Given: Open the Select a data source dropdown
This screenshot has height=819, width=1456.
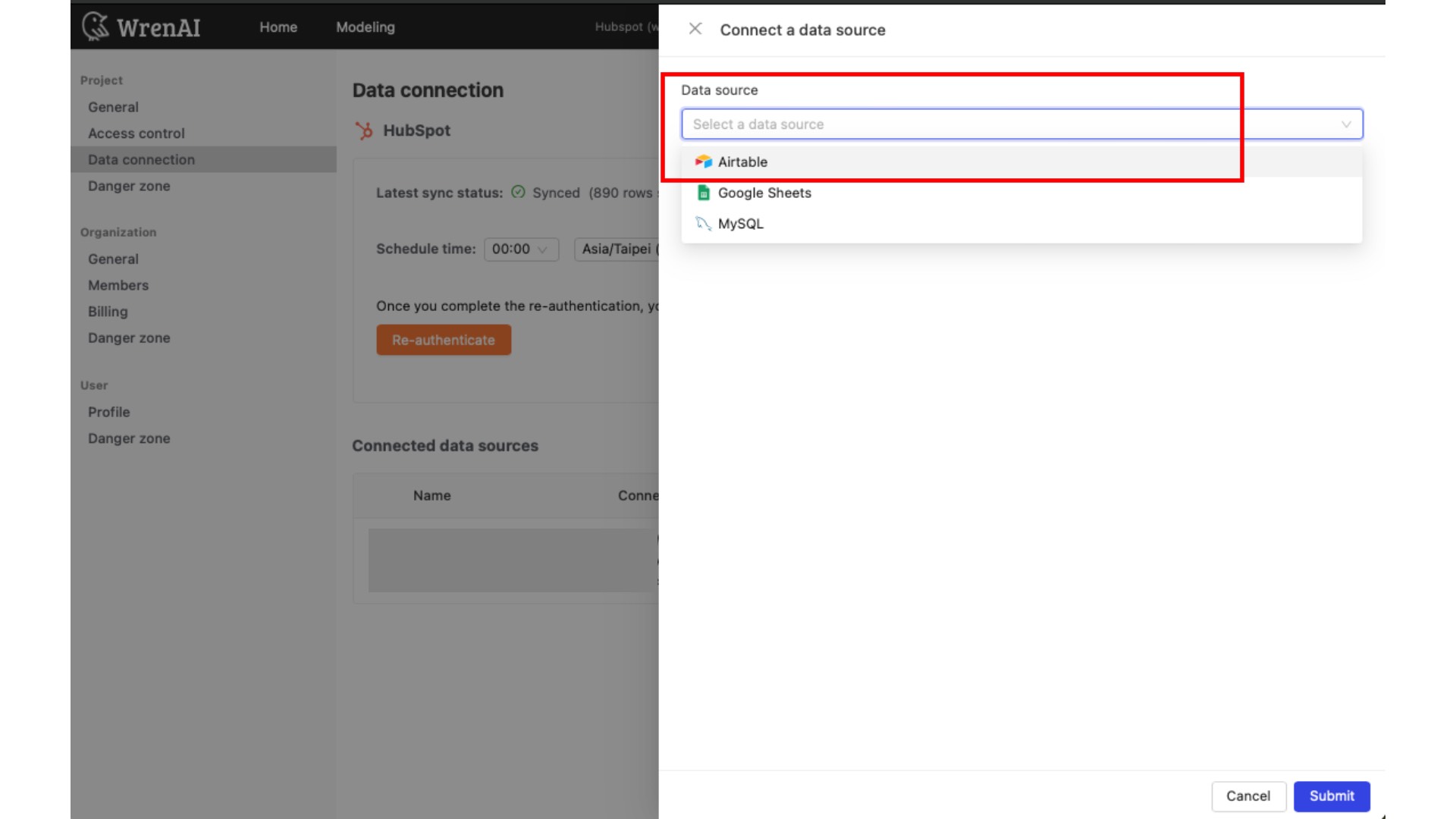Looking at the screenshot, I should [x=1021, y=124].
